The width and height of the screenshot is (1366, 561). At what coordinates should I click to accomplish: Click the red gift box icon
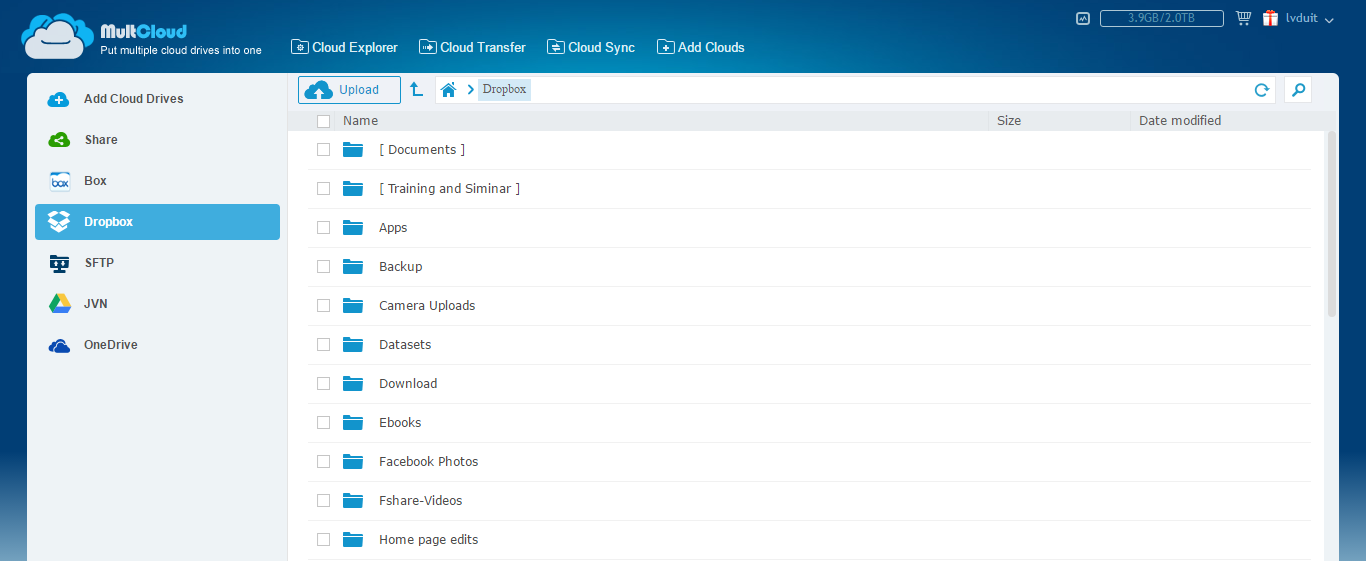[x=1271, y=18]
